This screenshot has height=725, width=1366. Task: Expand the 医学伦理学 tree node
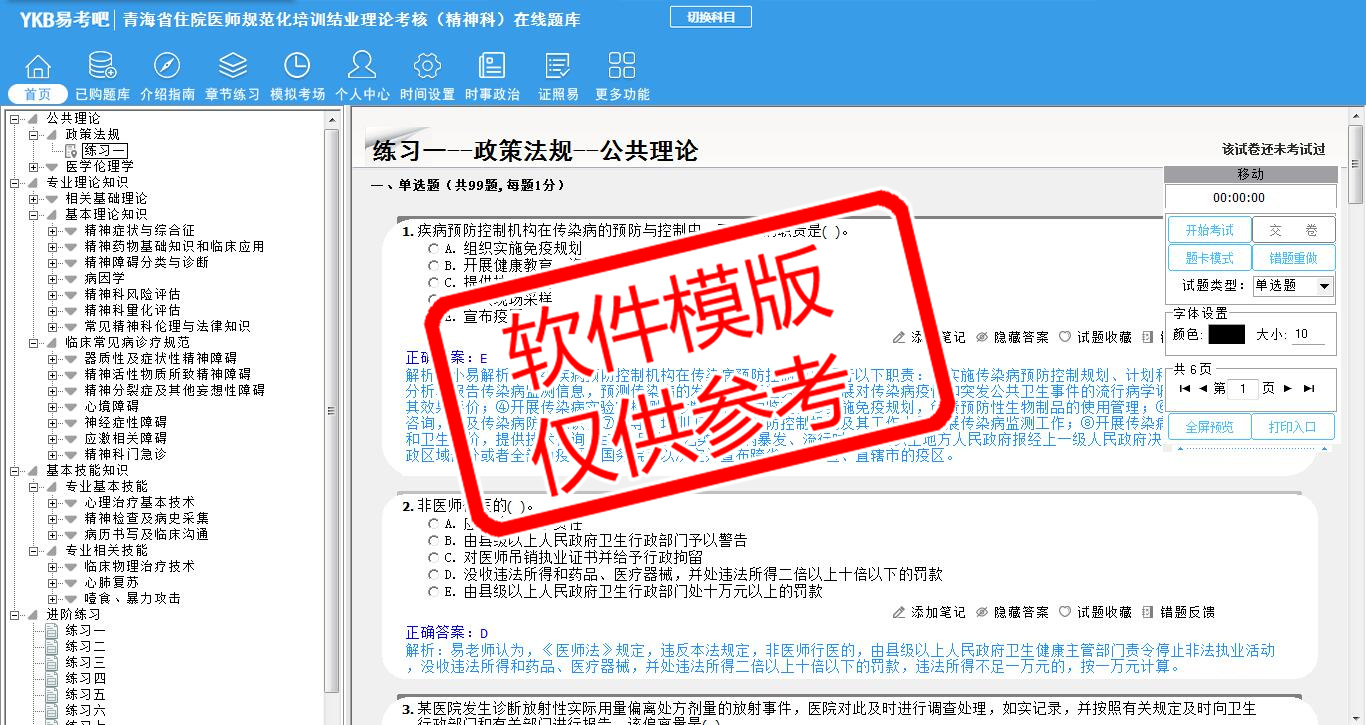coord(34,166)
